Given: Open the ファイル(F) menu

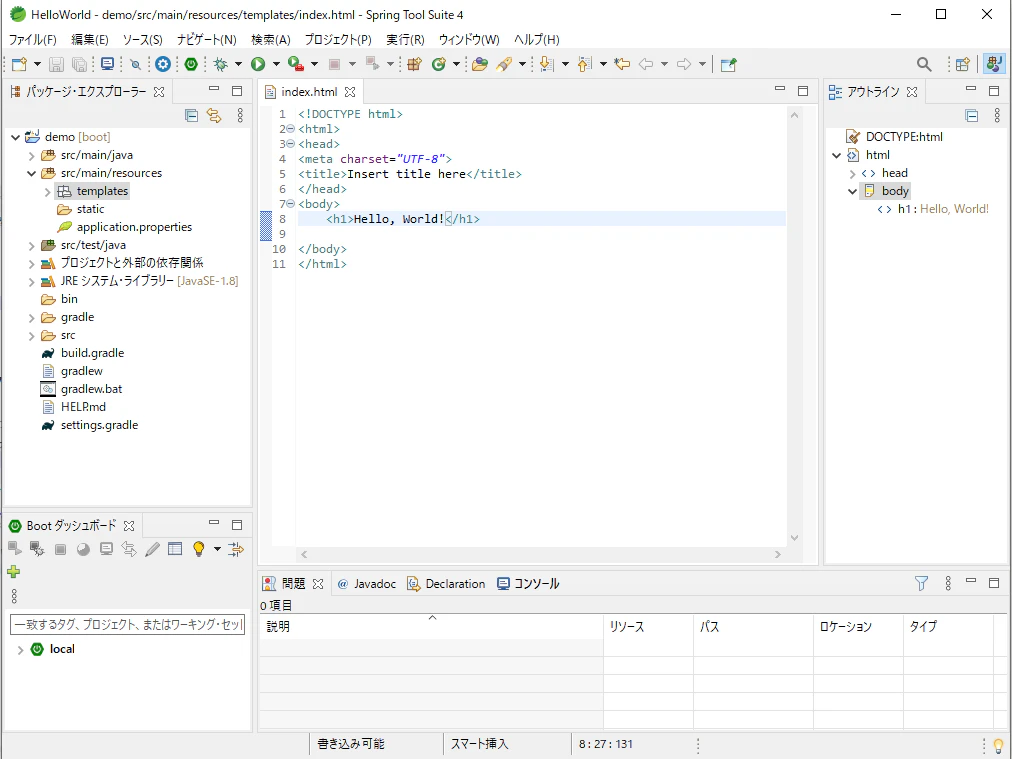Looking at the screenshot, I should pos(32,39).
